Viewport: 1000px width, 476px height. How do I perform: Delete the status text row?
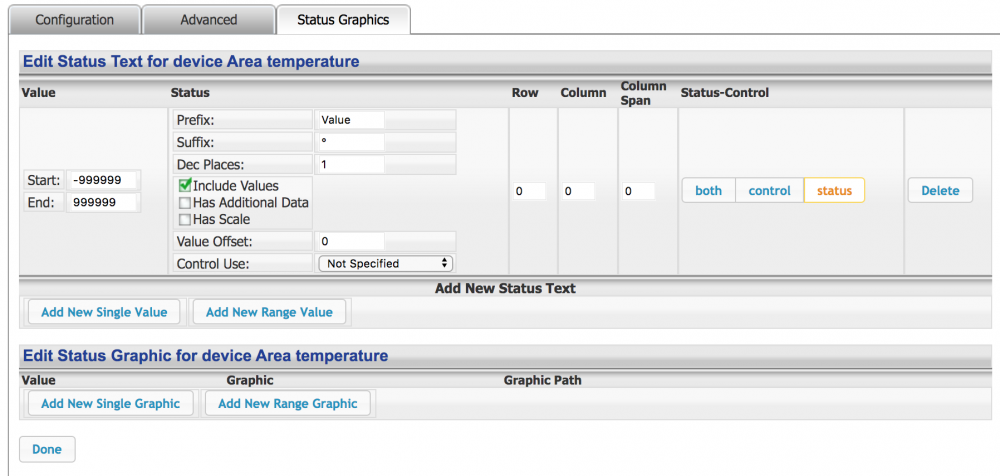point(939,191)
